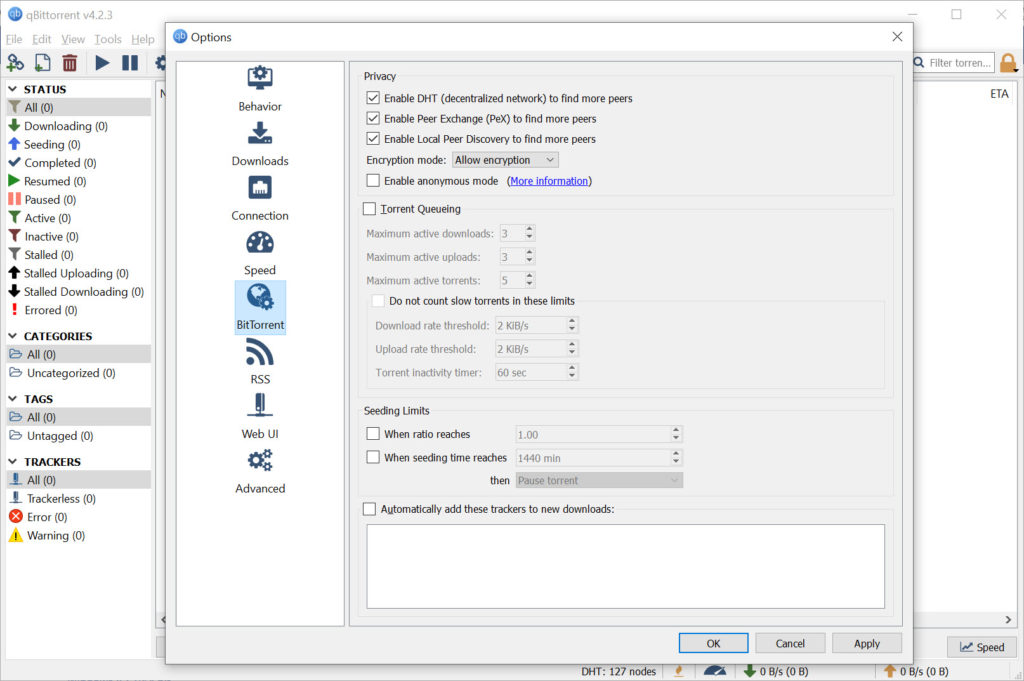The image size is (1024, 681).
Task: Open the Advanced options page
Action: (x=260, y=471)
